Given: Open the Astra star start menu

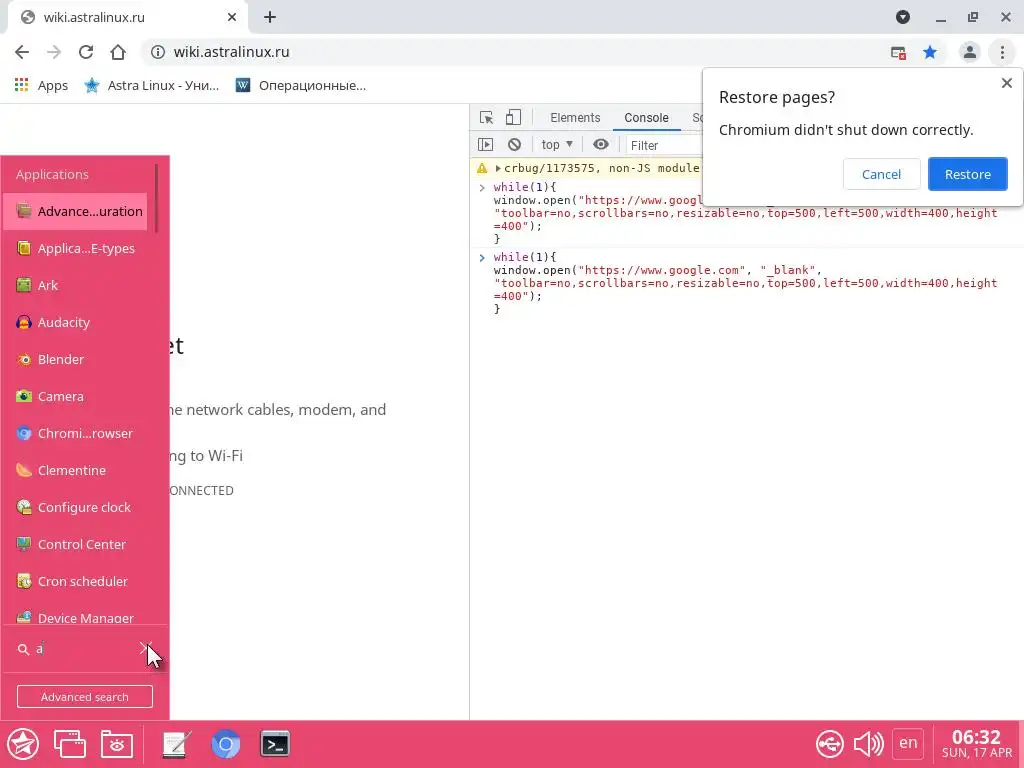Looking at the screenshot, I should (23, 744).
